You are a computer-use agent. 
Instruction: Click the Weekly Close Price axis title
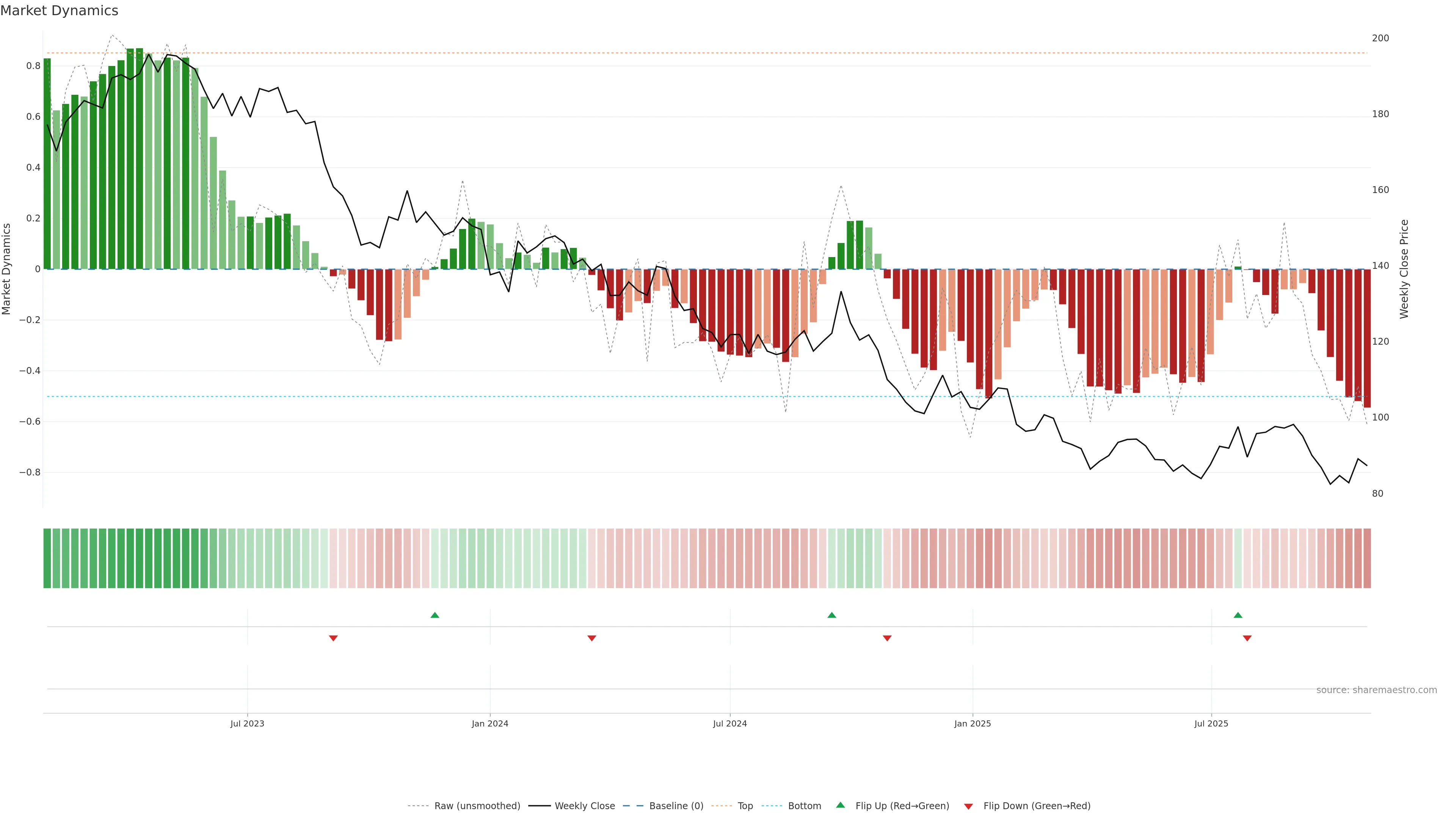pos(1404,269)
